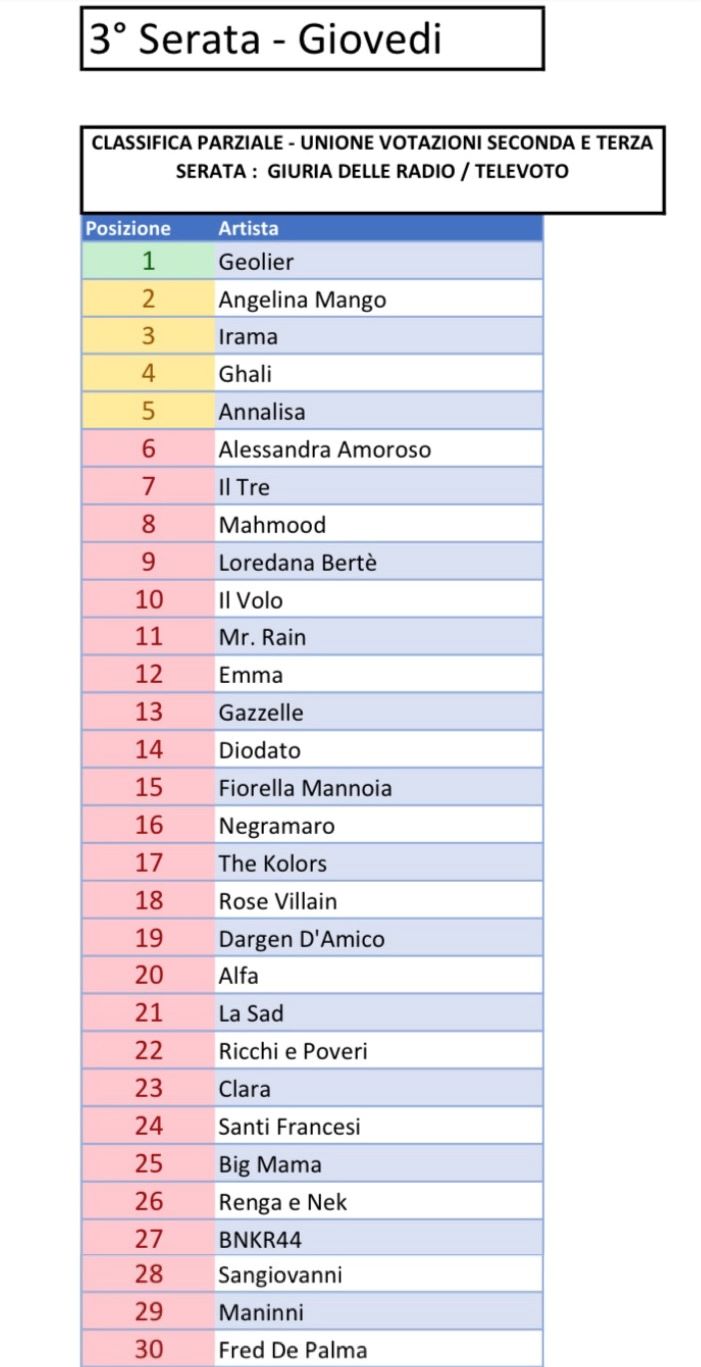Select the Ghali artist cell
This screenshot has width=701, height=1367.
378,374
